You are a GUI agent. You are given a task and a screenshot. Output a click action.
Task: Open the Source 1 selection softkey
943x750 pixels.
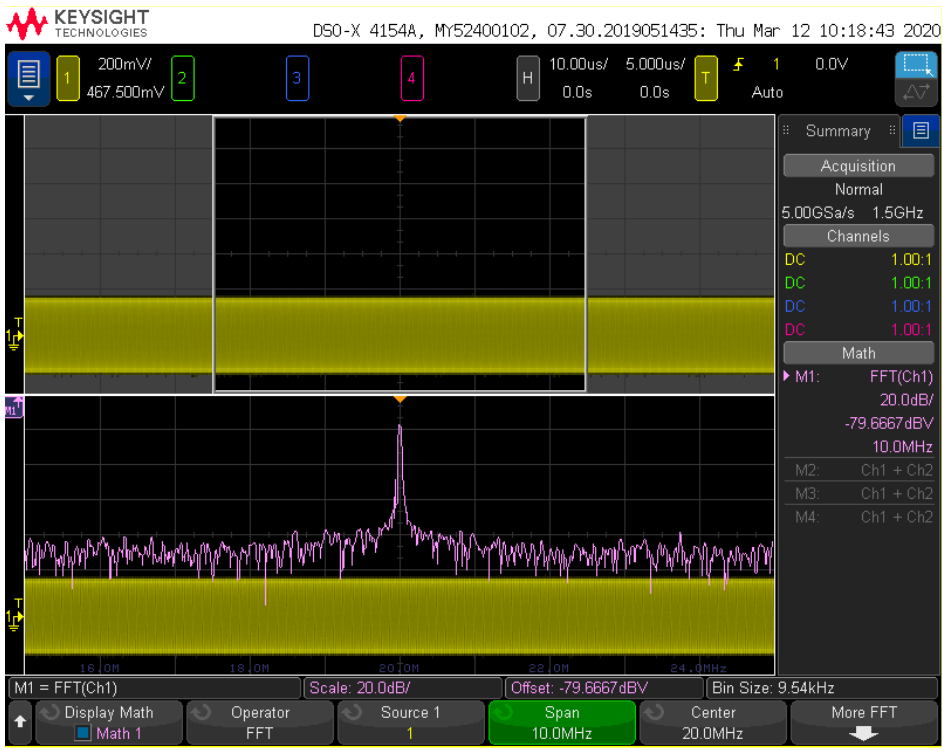(x=410, y=722)
